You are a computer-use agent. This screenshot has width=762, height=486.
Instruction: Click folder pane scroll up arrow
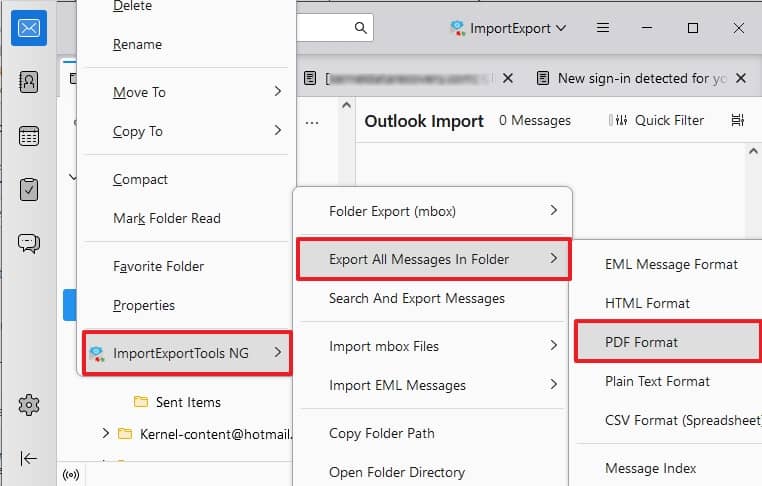tap(346, 105)
